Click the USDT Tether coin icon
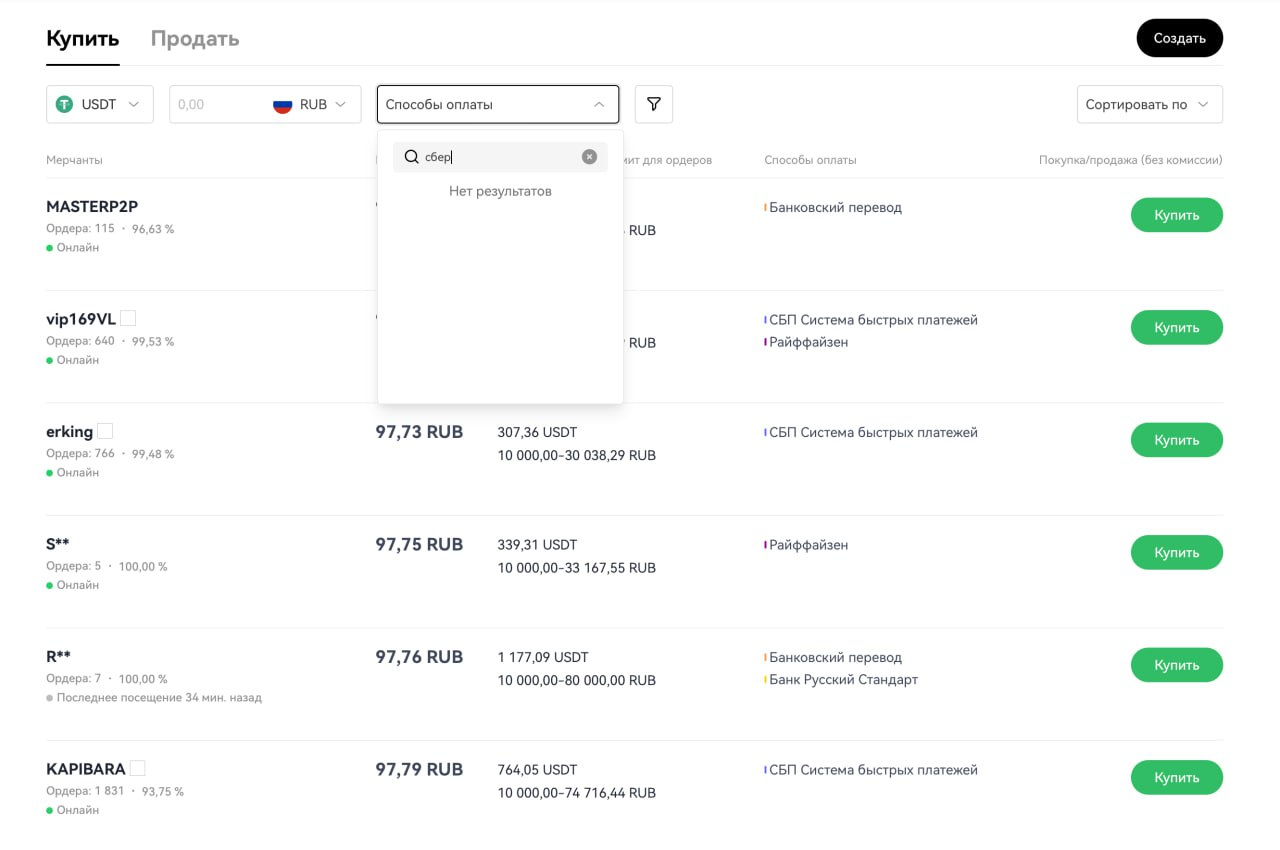 tap(65, 104)
